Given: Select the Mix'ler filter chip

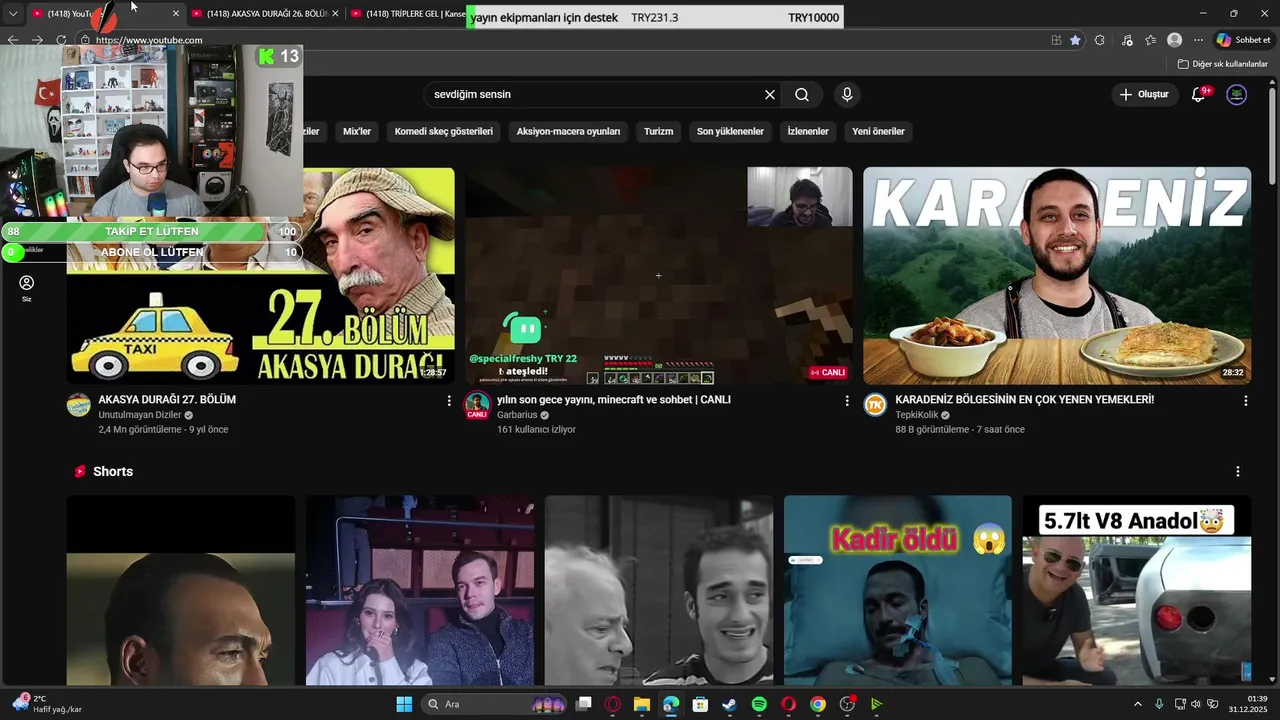Looking at the screenshot, I should click(357, 131).
